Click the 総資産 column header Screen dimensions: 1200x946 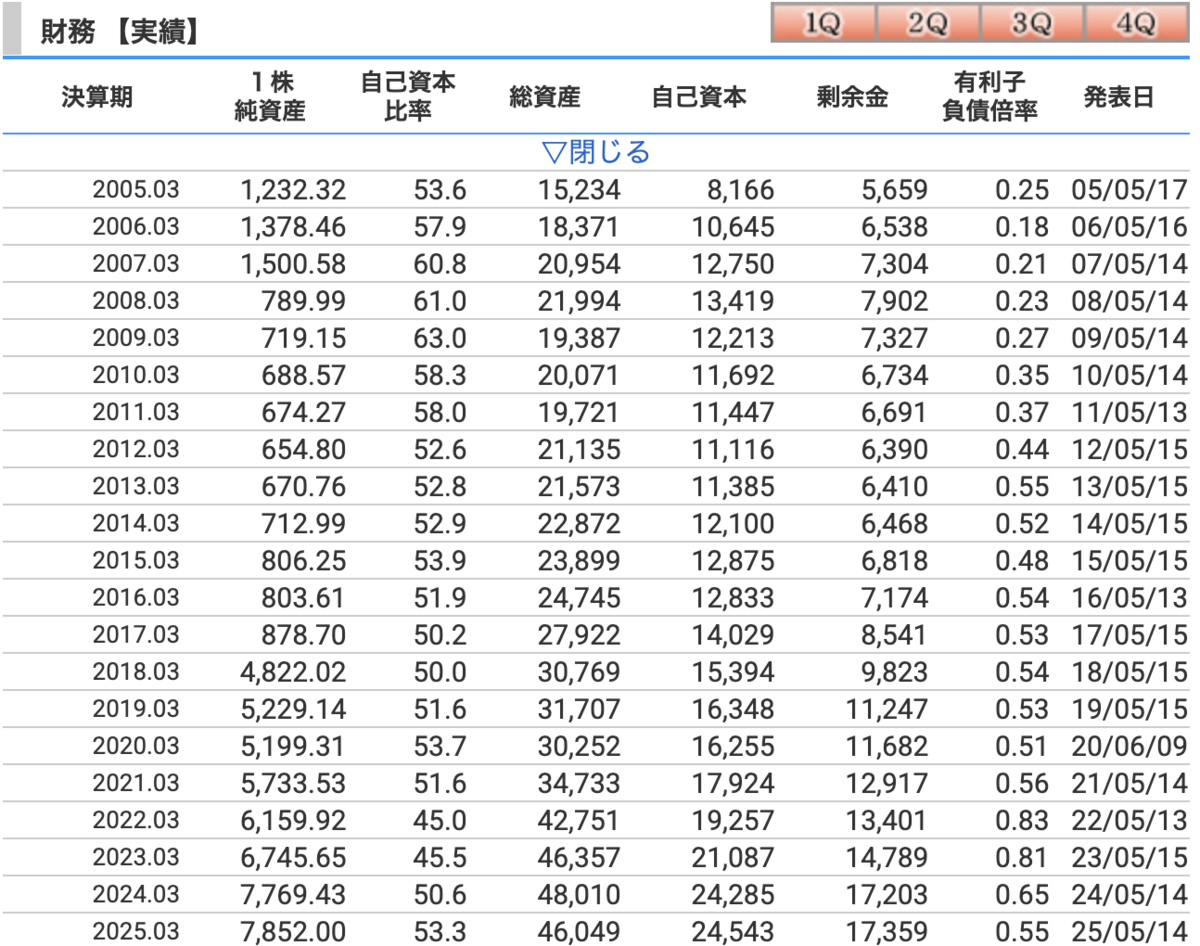(x=545, y=97)
